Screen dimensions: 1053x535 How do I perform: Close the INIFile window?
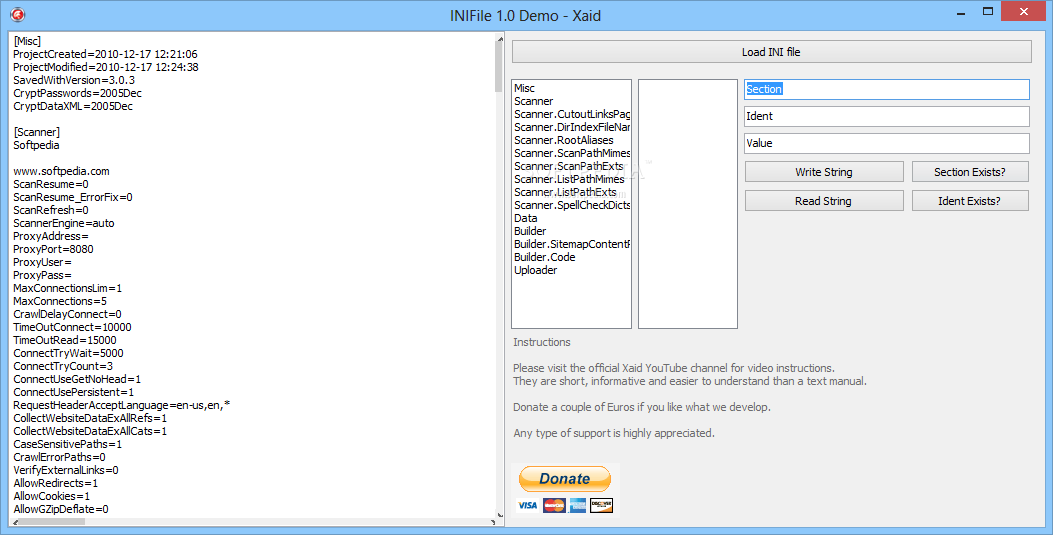1023,11
